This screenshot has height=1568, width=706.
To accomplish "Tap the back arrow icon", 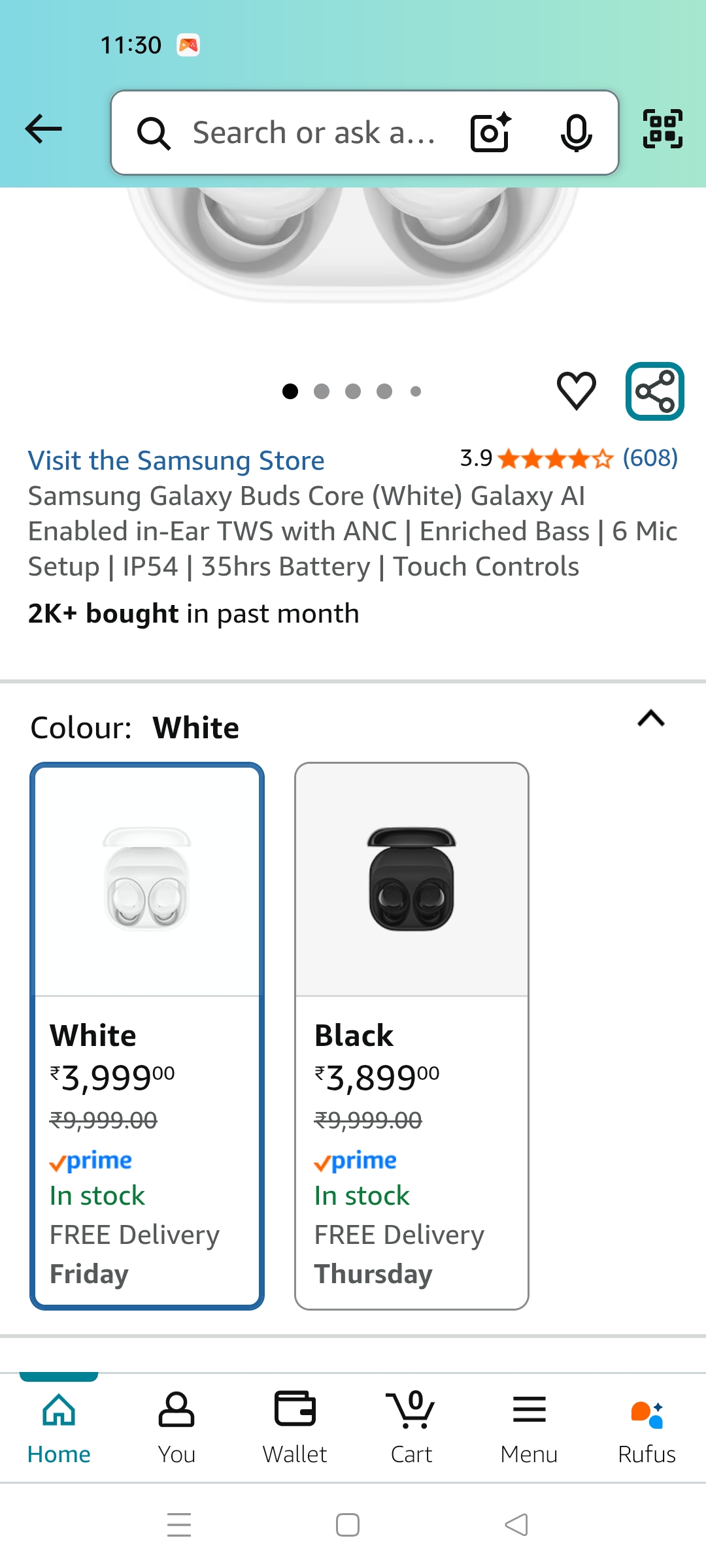I will [43, 129].
